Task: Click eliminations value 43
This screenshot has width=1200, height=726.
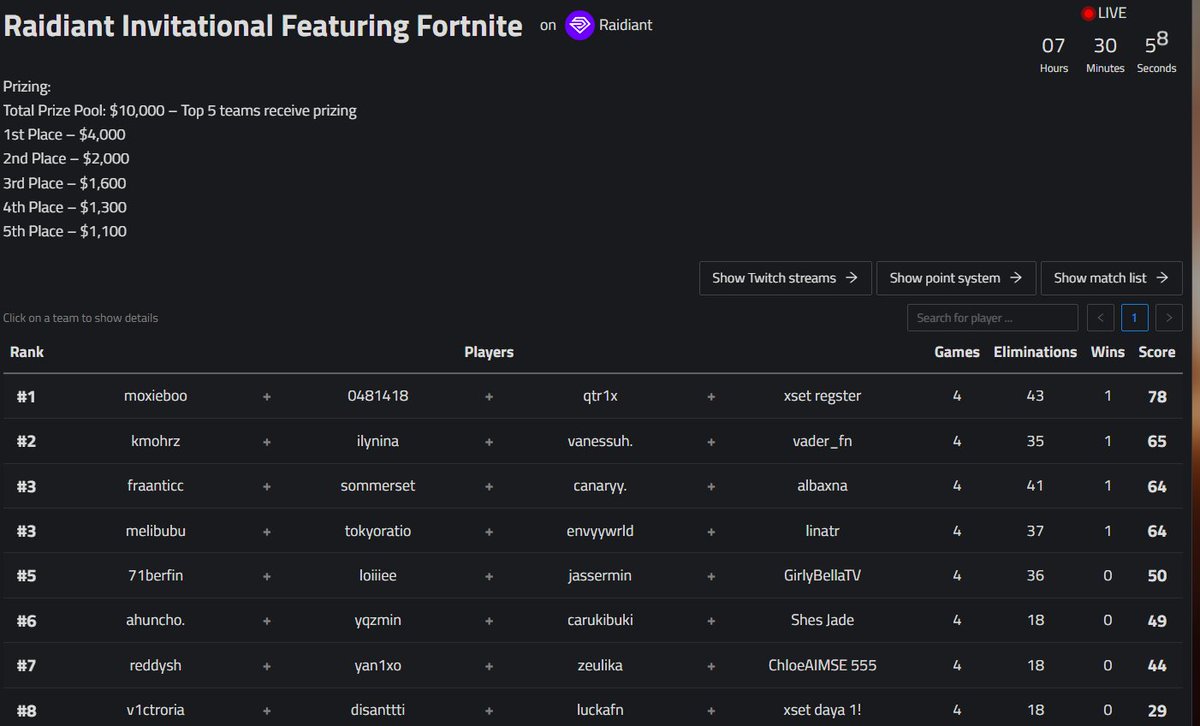Action: point(1035,396)
